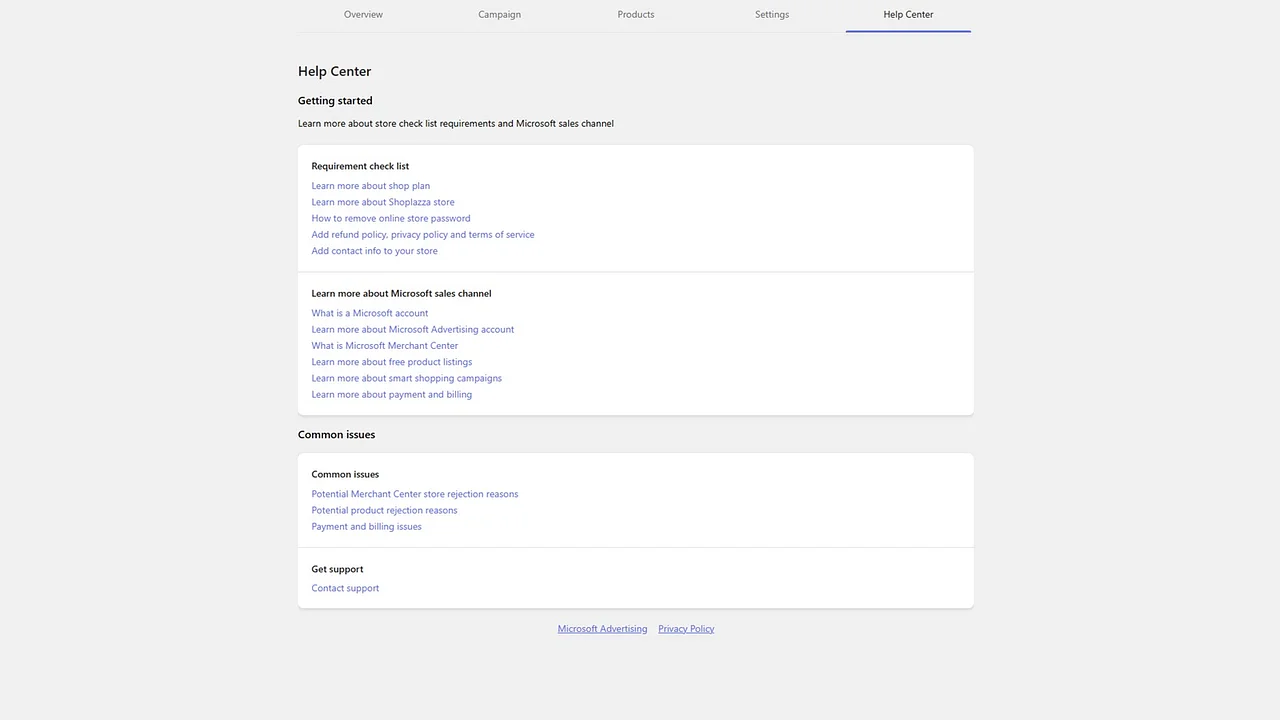This screenshot has width=1280, height=720.
Task: Learn about smart shopping campaigns
Action: [x=406, y=378]
